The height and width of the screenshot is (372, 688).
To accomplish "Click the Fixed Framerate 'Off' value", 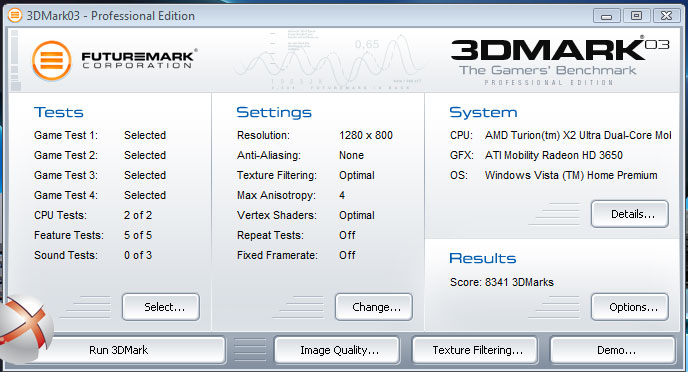I will click(347, 255).
